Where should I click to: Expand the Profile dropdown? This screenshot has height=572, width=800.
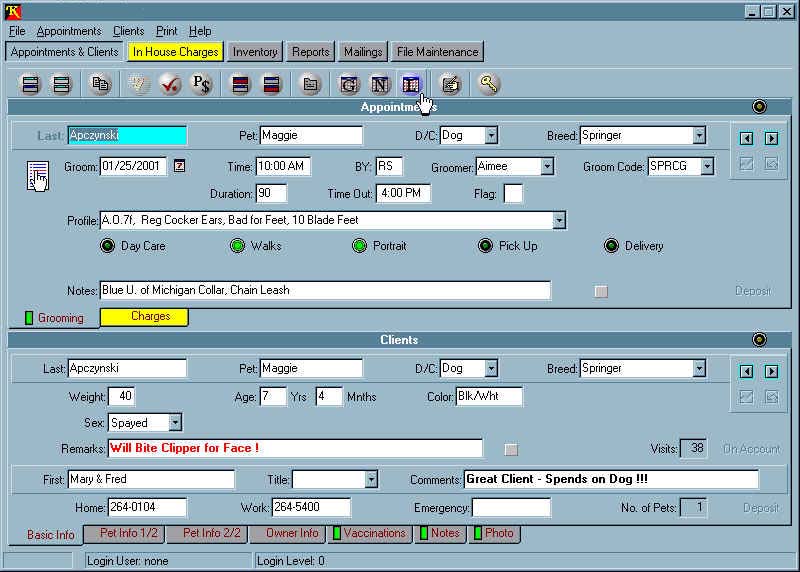pos(559,220)
